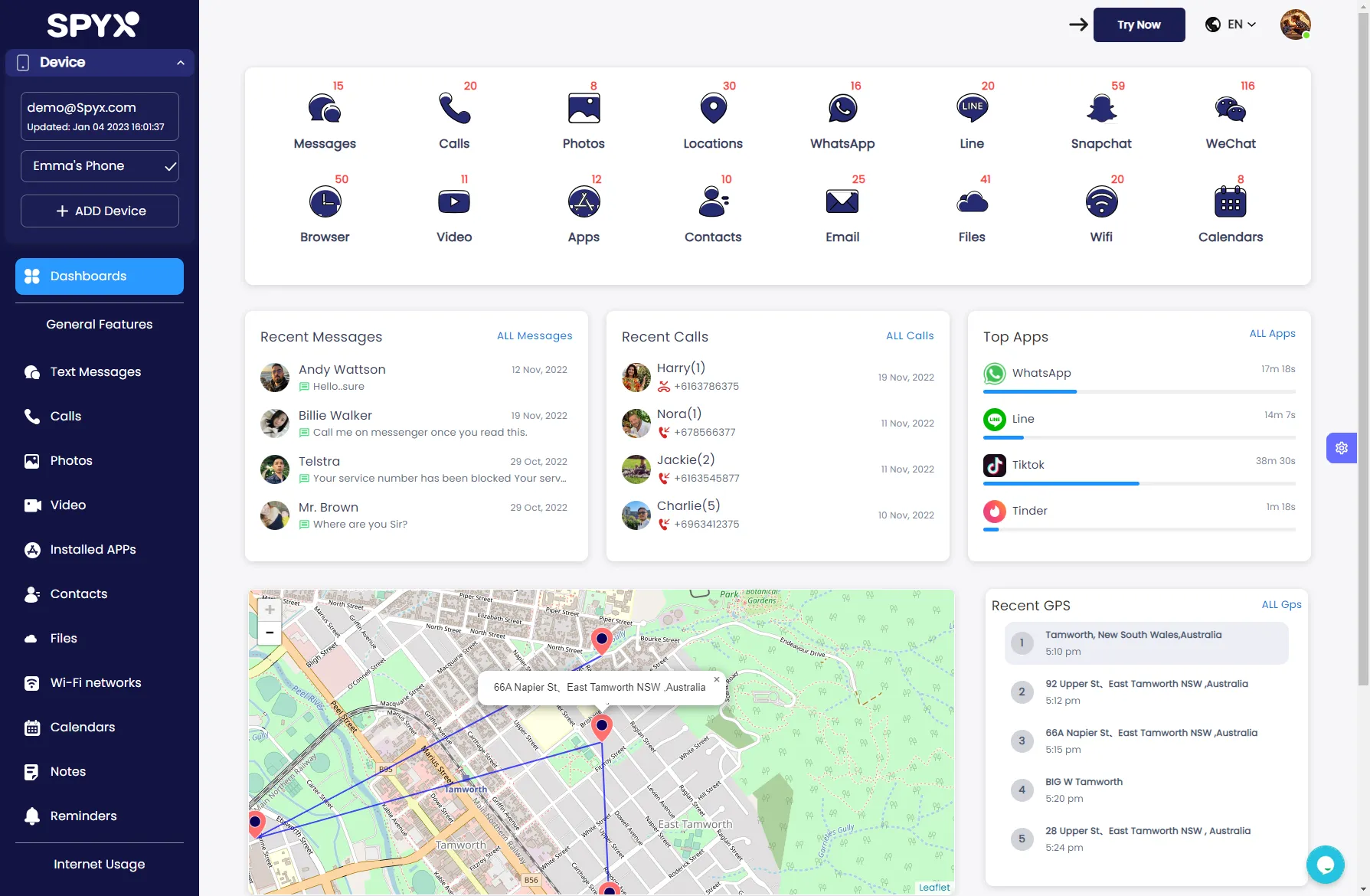Image resolution: width=1370 pixels, height=896 pixels.
Task: Open the Line feature icon
Action: [x=971, y=107]
